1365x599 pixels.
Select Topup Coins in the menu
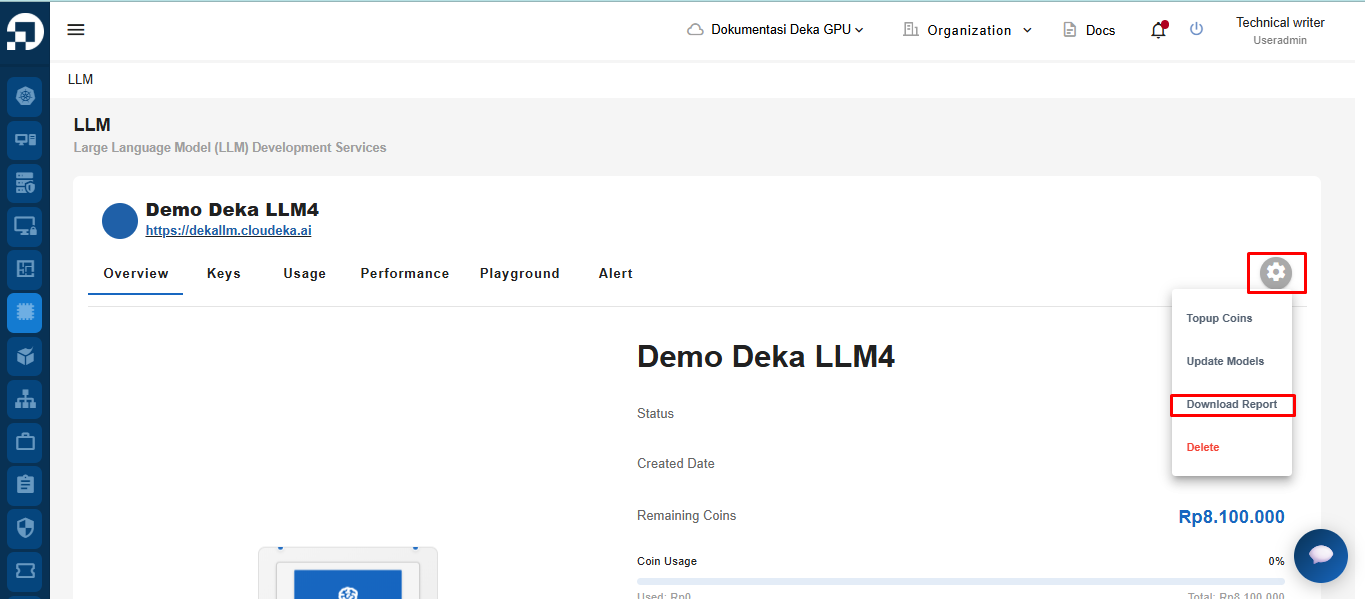(x=1219, y=318)
